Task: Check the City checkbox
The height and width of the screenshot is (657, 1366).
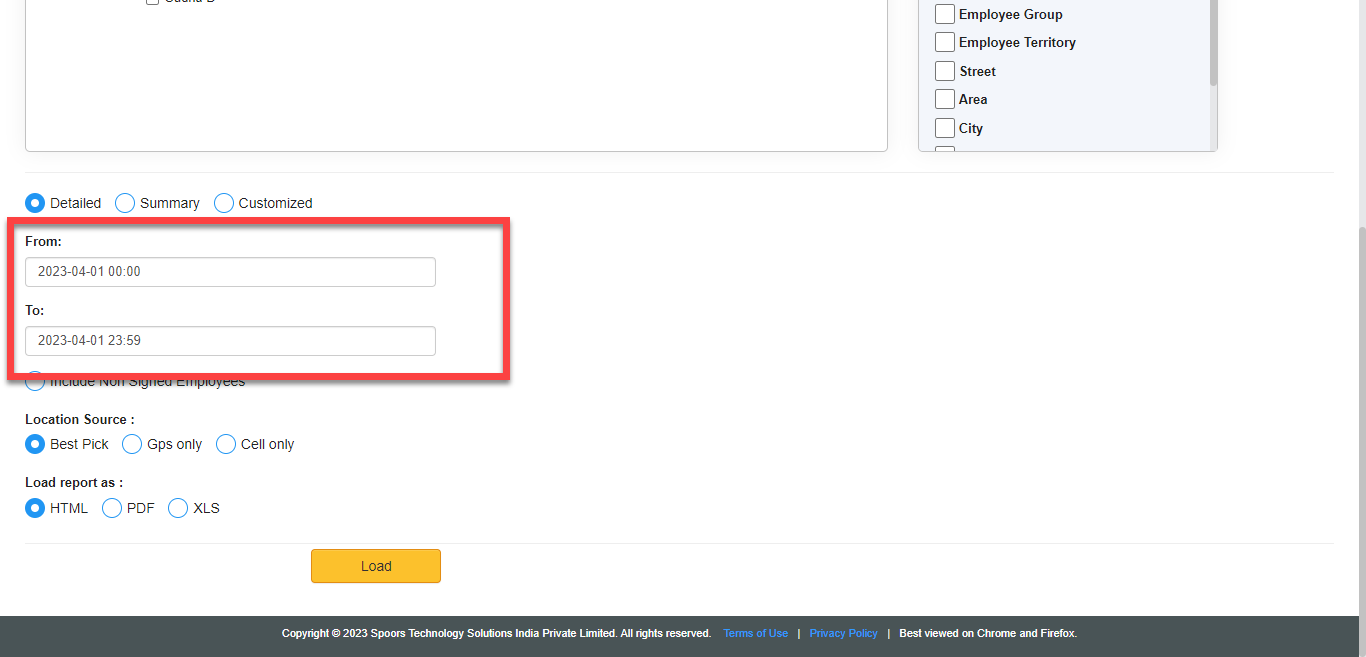Action: (944, 128)
